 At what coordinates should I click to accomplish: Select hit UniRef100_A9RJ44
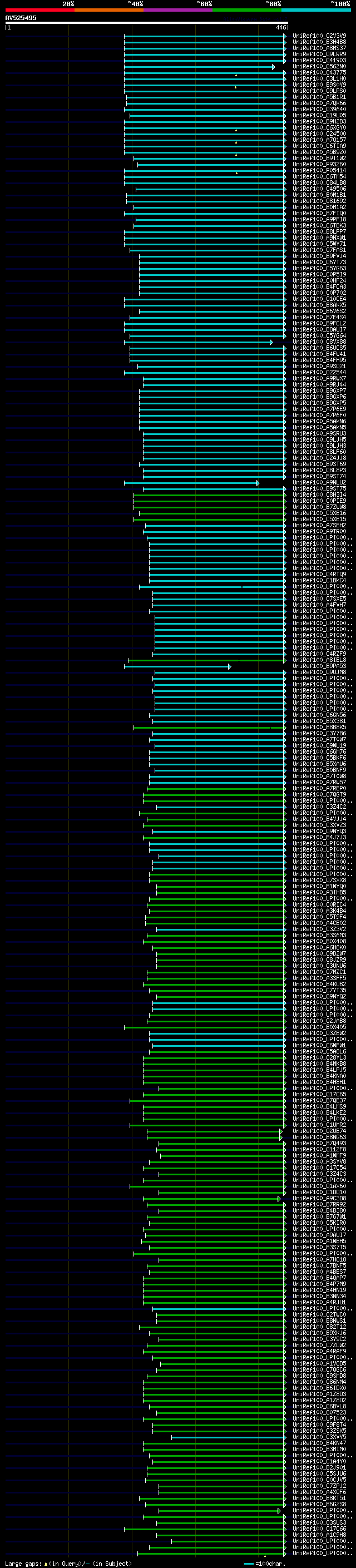(319, 385)
